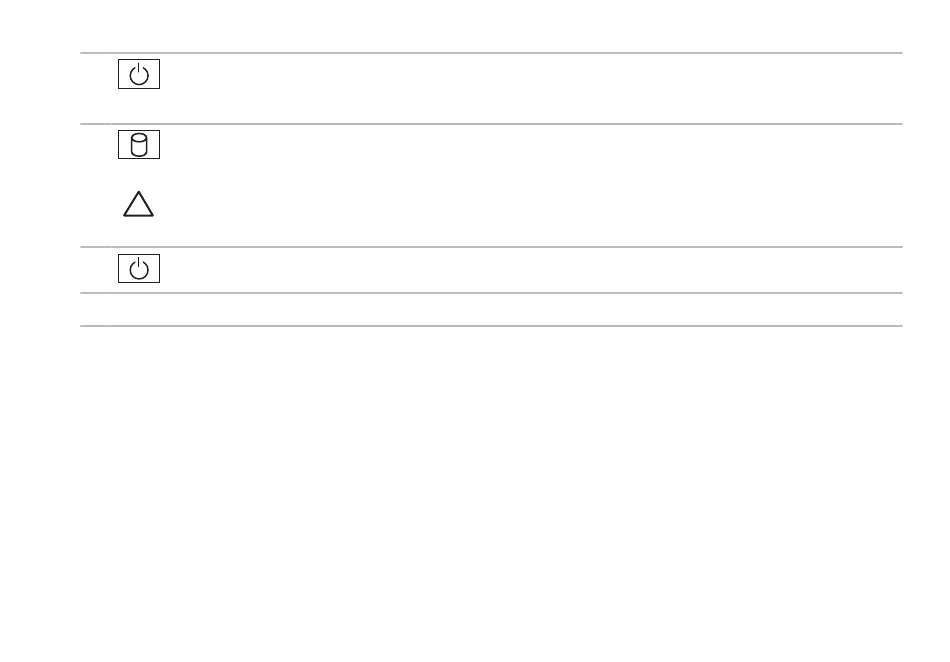Click the caution triangle icon
Viewport: 950px width, 662px height.
coord(138,204)
